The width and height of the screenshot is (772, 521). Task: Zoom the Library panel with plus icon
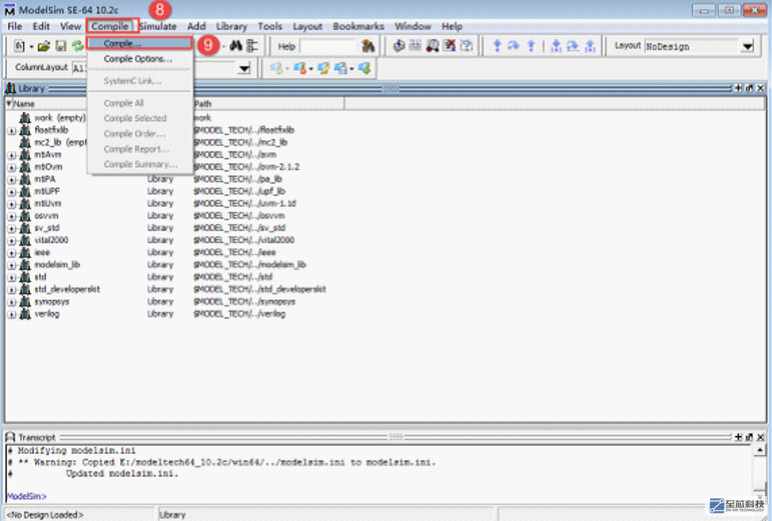pos(738,88)
